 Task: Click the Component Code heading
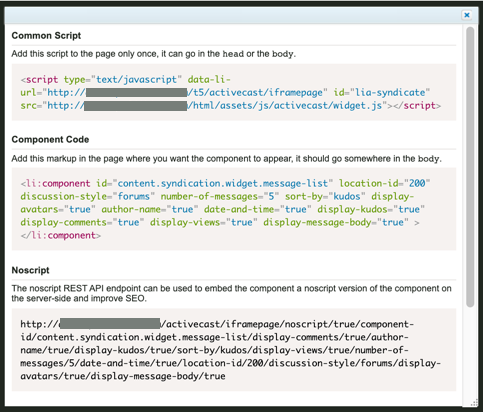(50, 139)
